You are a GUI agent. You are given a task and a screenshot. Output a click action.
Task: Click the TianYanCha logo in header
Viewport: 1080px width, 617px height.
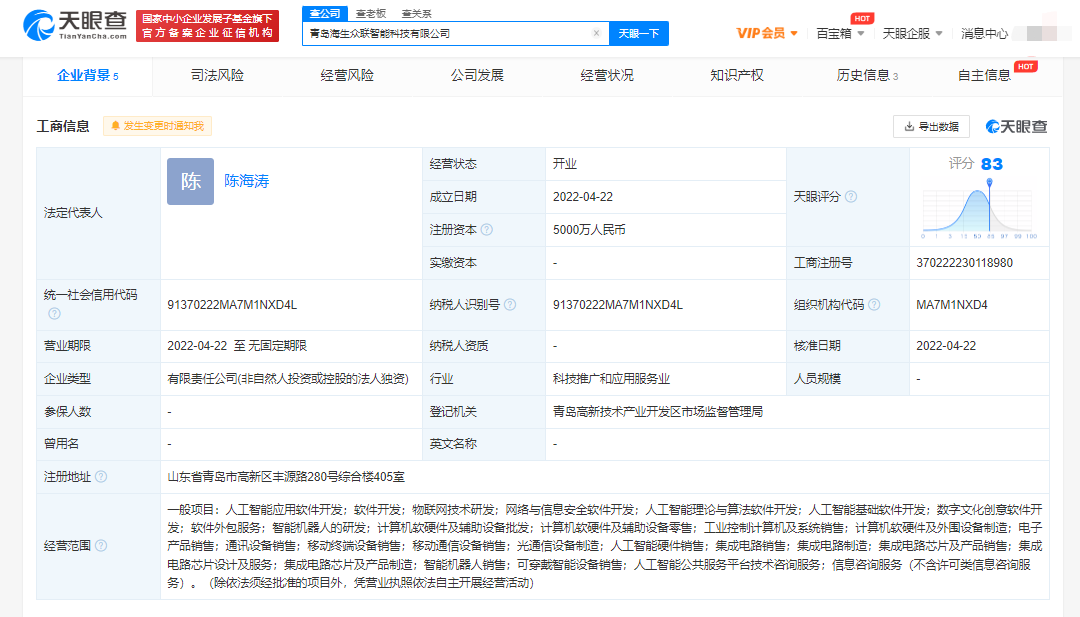pos(74,25)
